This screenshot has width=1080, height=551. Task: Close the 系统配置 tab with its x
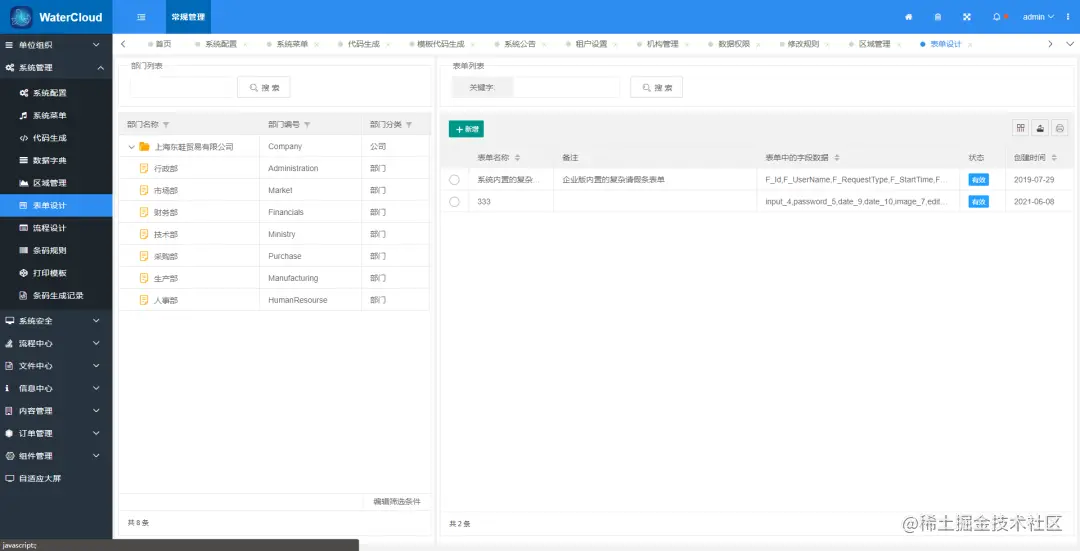(x=246, y=45)
